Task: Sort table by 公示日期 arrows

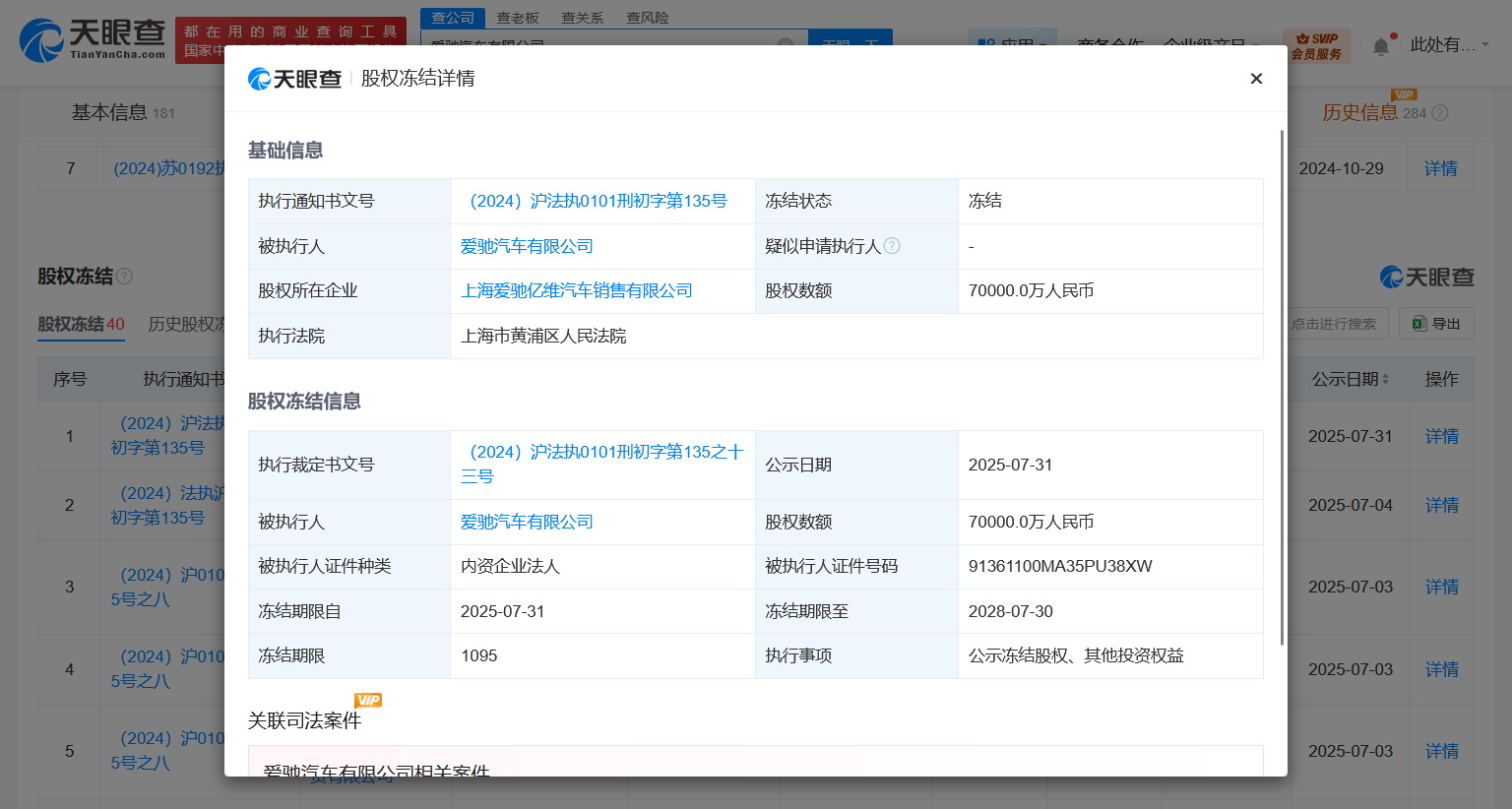Action: [1385, 379]
